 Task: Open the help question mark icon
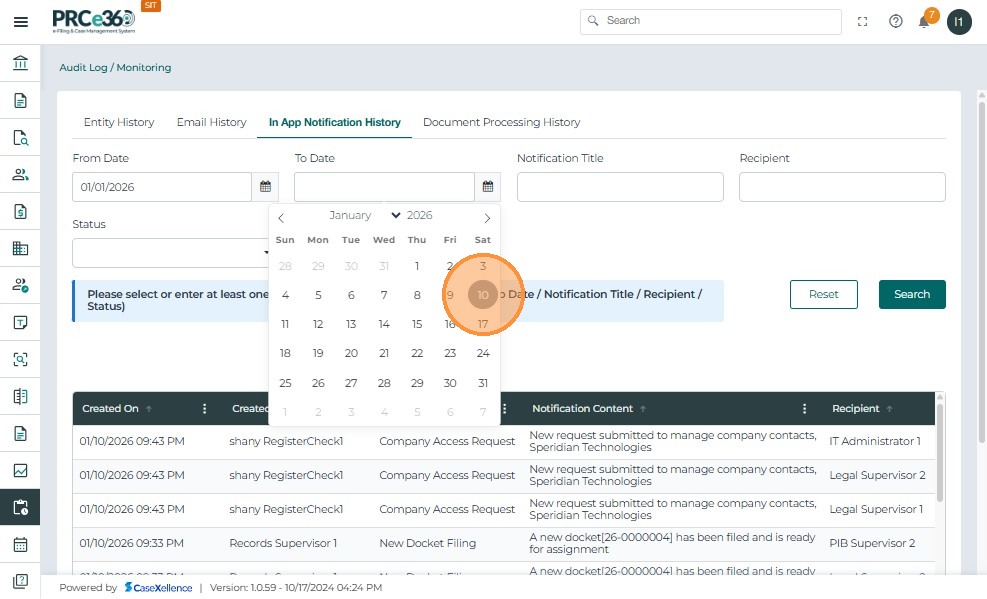895,22
